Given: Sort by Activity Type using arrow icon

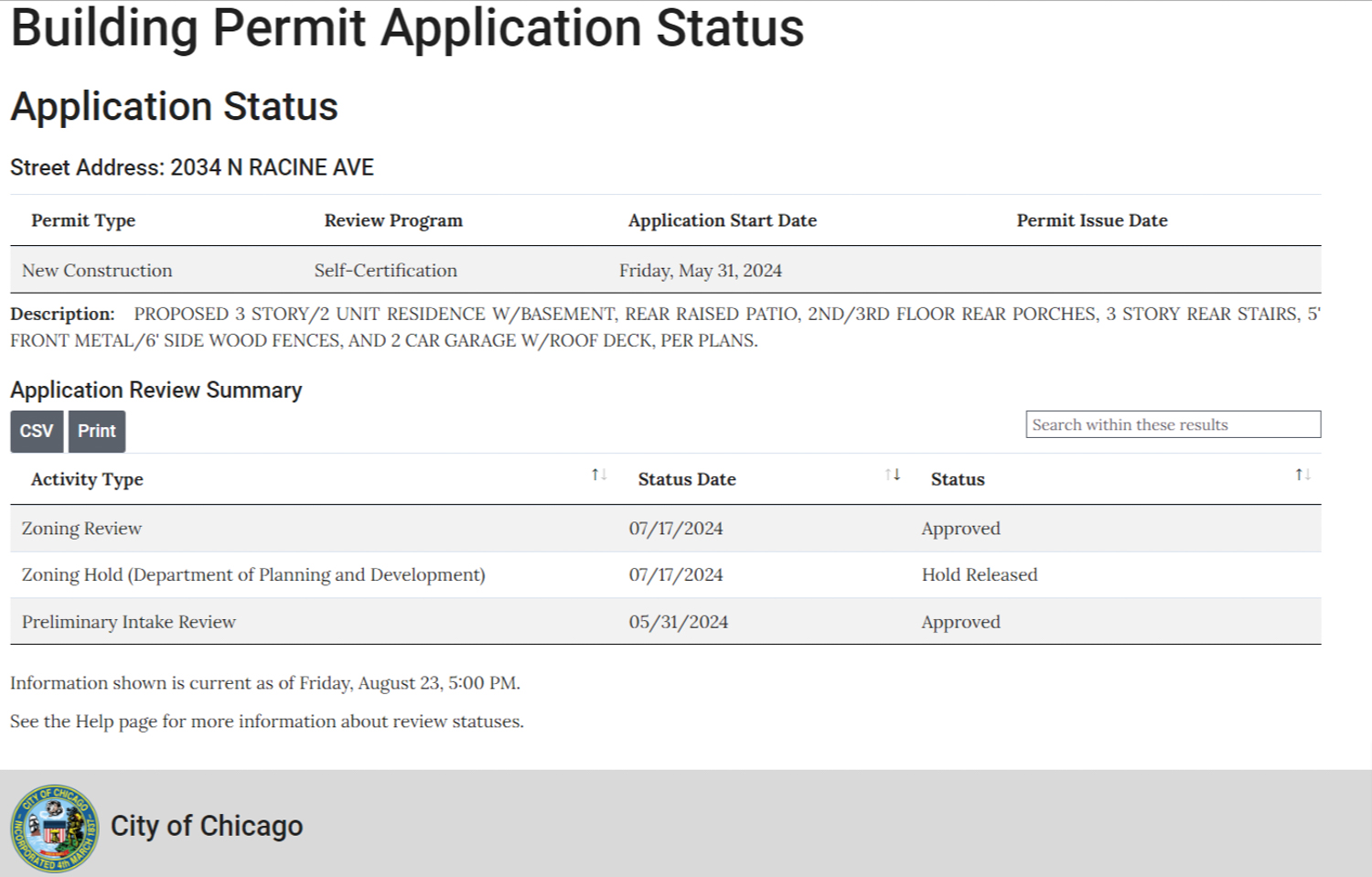Looking at the screenshot, I should pyautogui.click(x=599, y=475).
